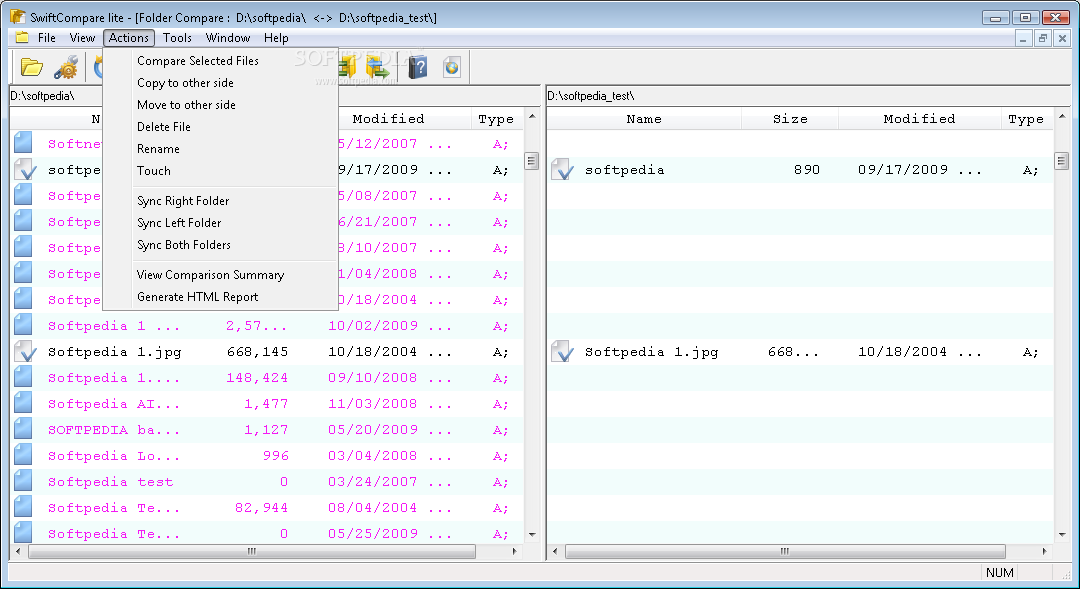The height and width of the screenshot is (589, 1080).
Task: Choose Sync Left Folder
Action: (220, 223)
